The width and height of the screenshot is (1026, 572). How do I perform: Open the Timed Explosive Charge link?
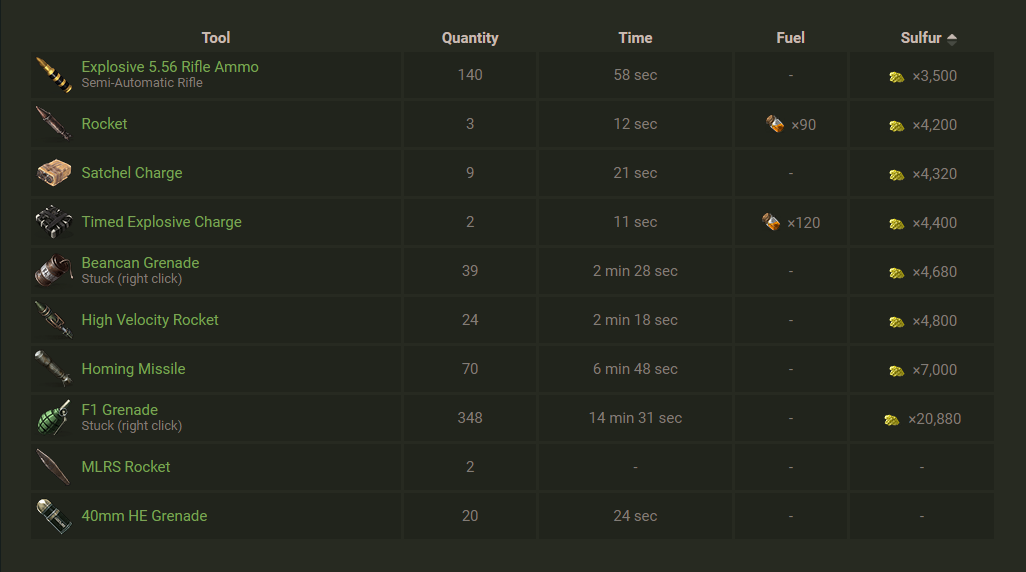[x=161, y=222]
